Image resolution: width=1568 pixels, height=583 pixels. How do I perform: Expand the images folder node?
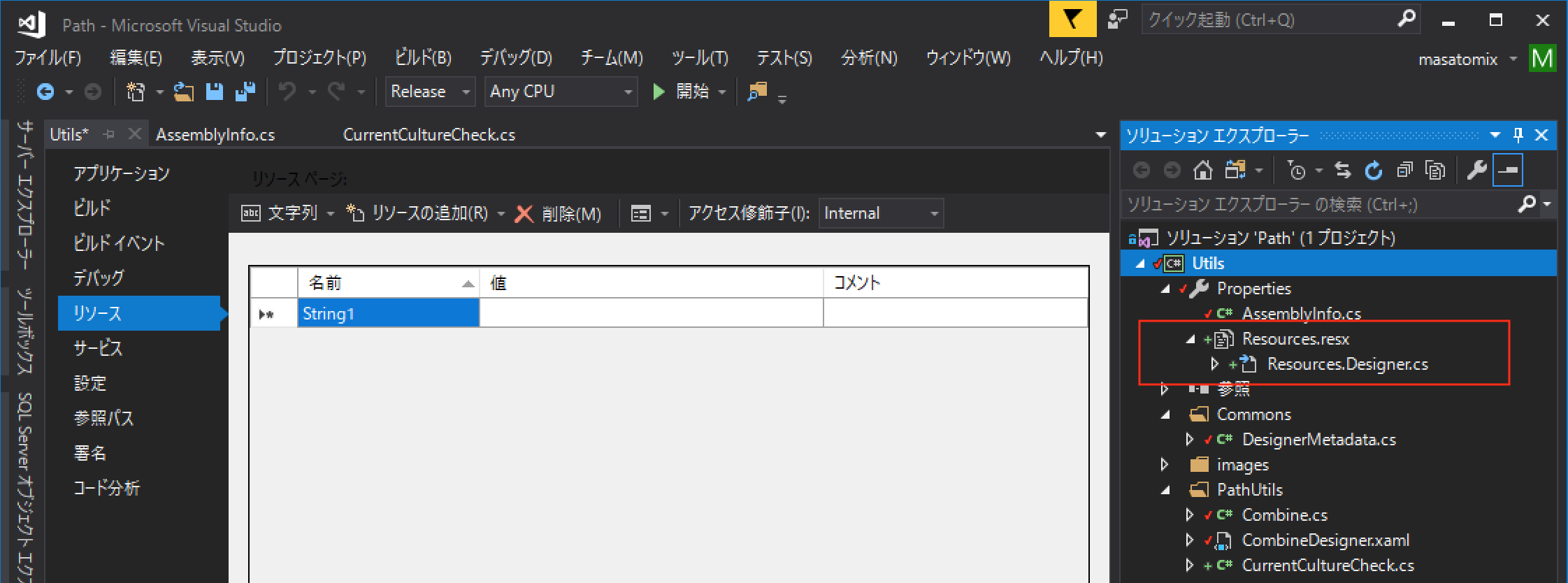[x=1164, y=464]
